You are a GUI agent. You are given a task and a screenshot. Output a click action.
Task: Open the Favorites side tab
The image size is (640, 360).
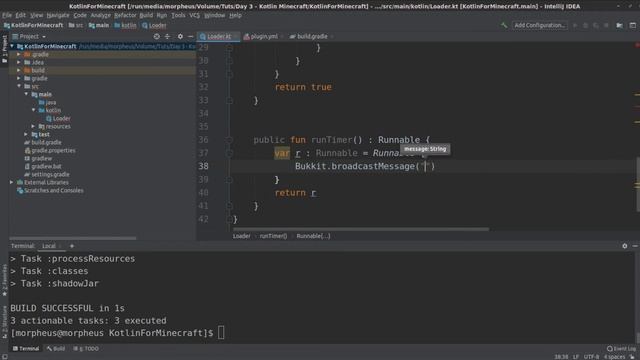(x=4, y=280)
